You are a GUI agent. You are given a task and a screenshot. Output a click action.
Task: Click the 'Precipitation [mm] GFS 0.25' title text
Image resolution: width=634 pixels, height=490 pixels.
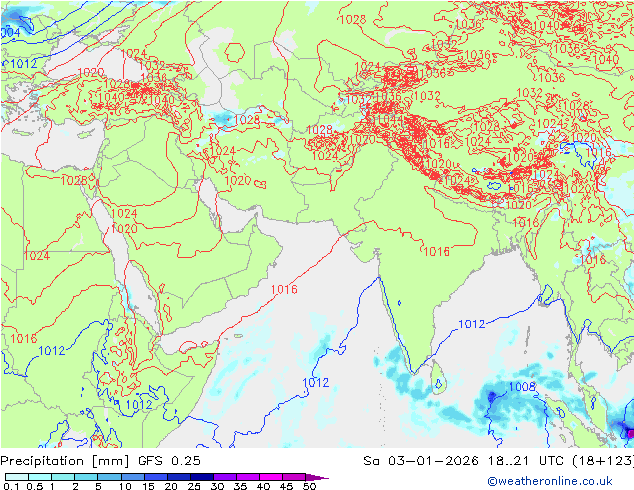pyautogui.click(x=100, y=461)
